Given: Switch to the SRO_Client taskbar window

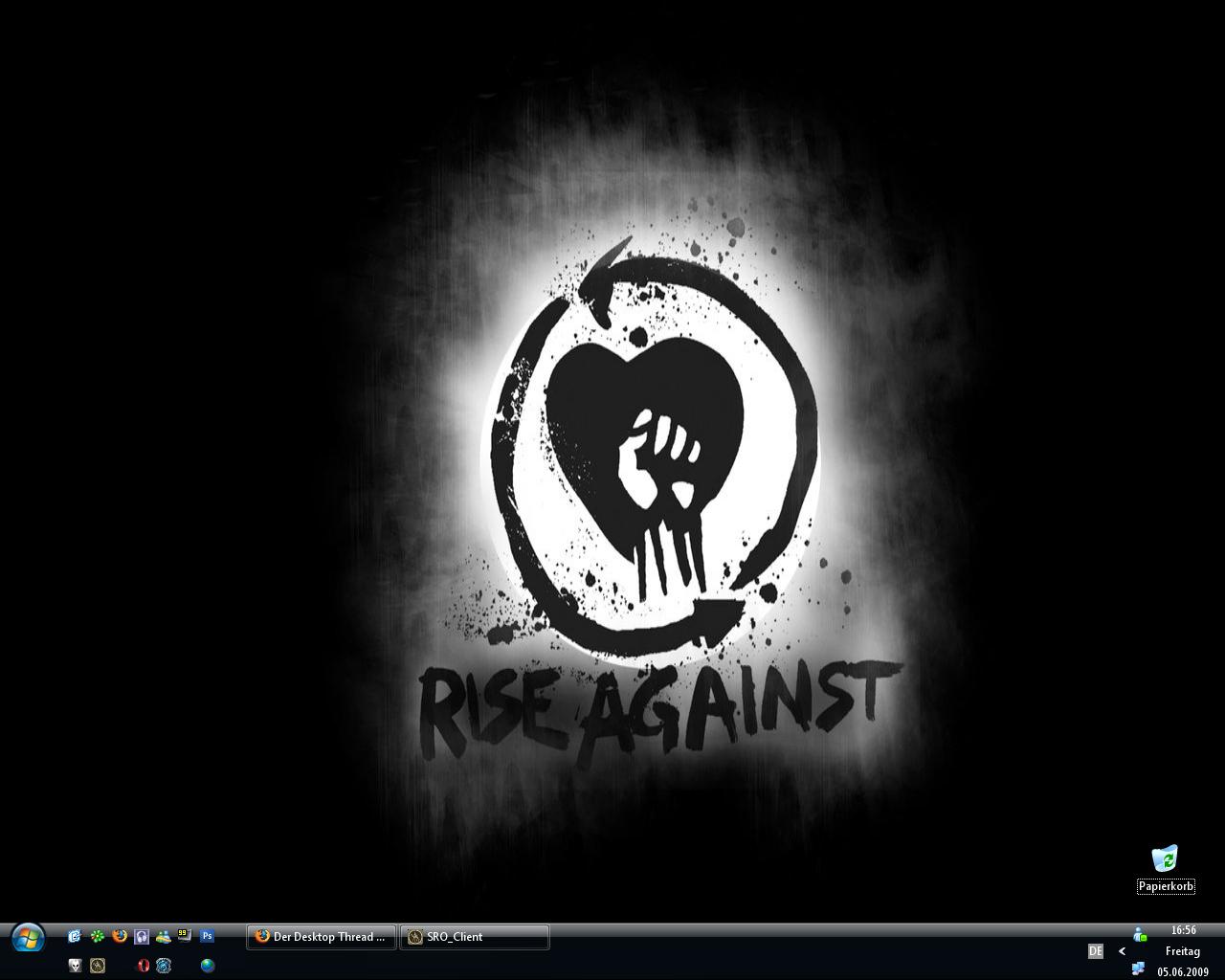Looking at the screenshot, I should click(475, 937).
